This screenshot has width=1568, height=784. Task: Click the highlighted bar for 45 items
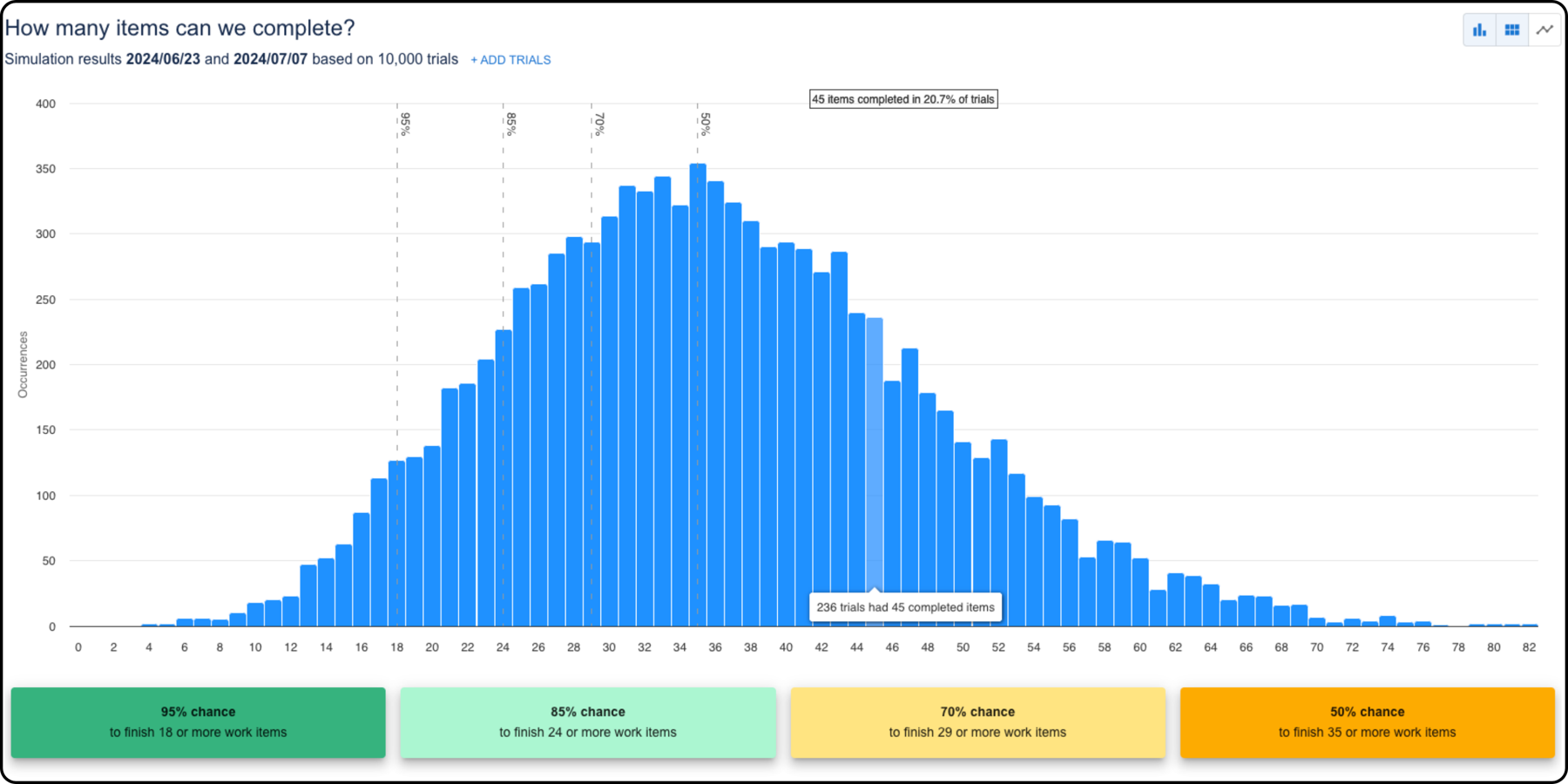[x=875, y=453]
